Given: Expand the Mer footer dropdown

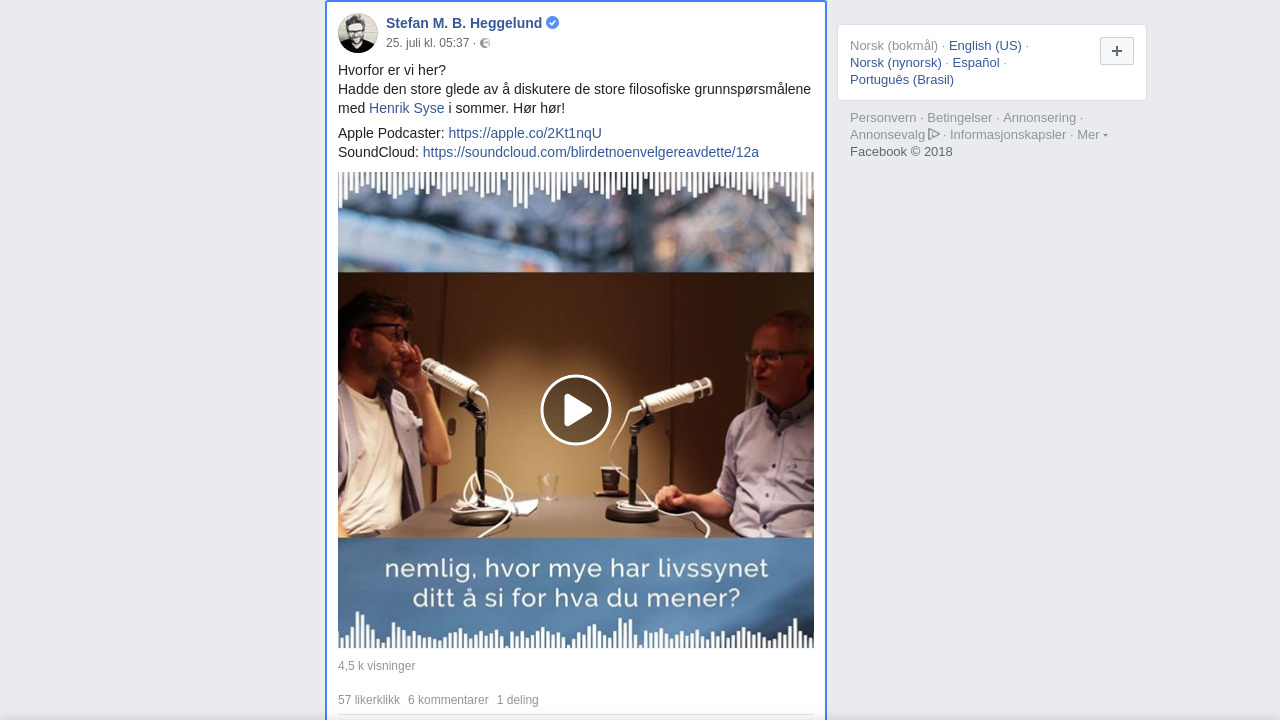Looking at the screenshot, I should [x=1092, y=134].
